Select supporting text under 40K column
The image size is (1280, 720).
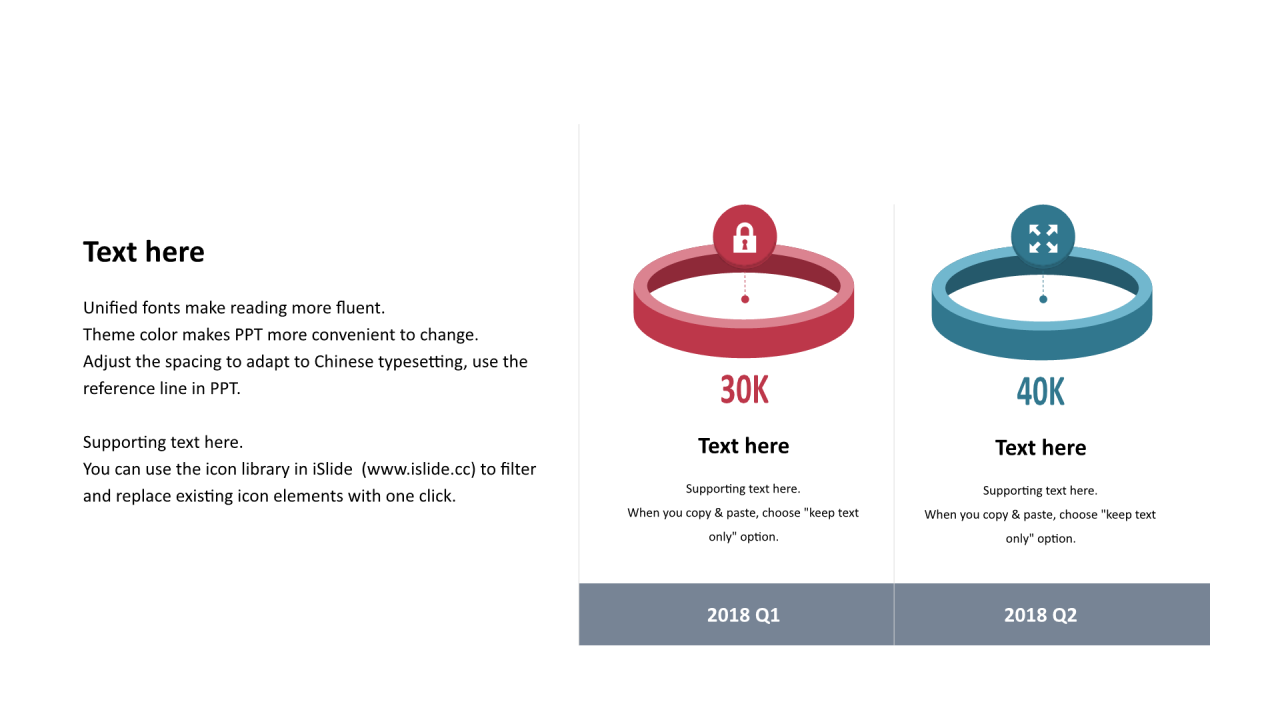click(x=1040, y=515)
